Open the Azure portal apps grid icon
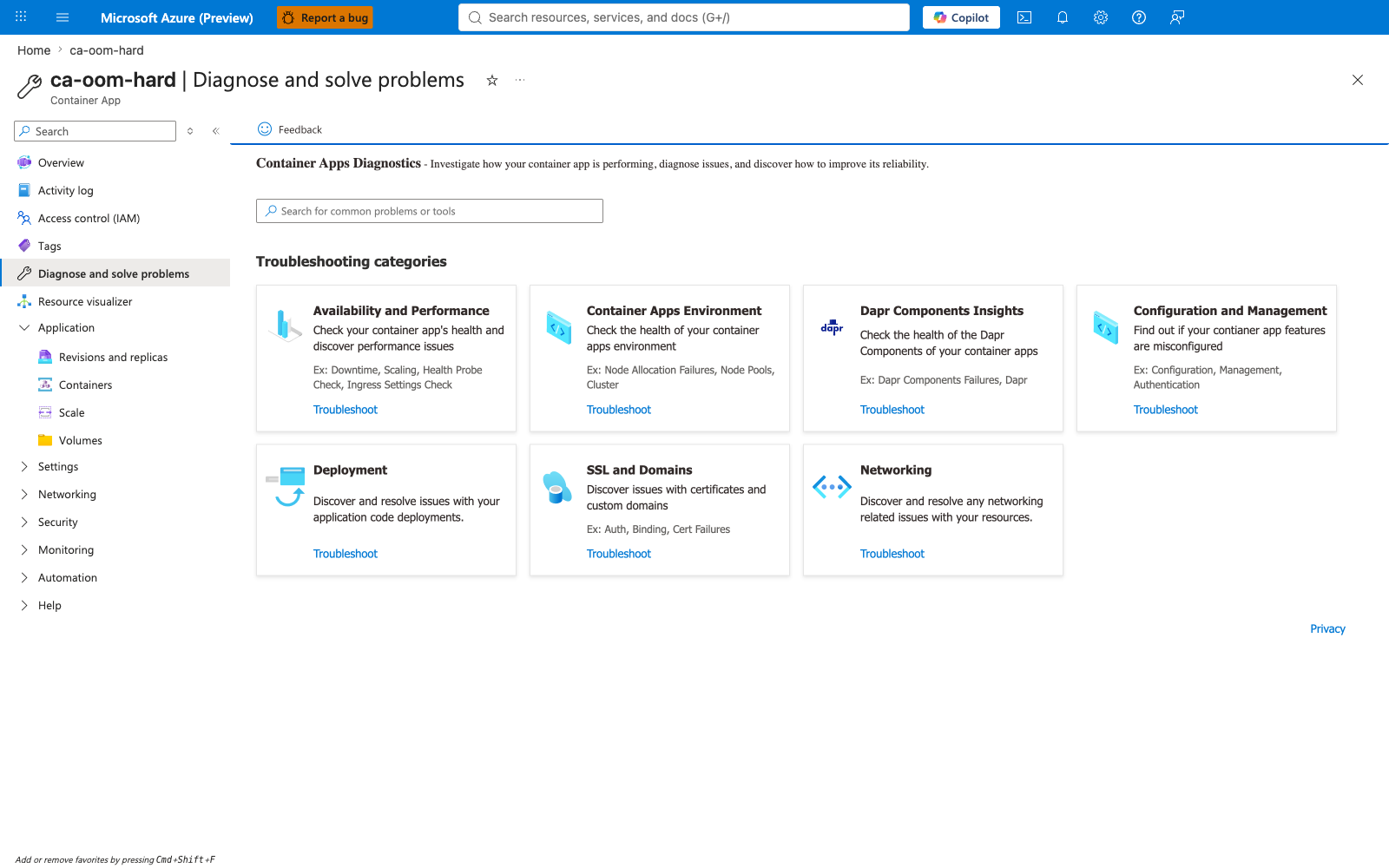 [21, 16]
